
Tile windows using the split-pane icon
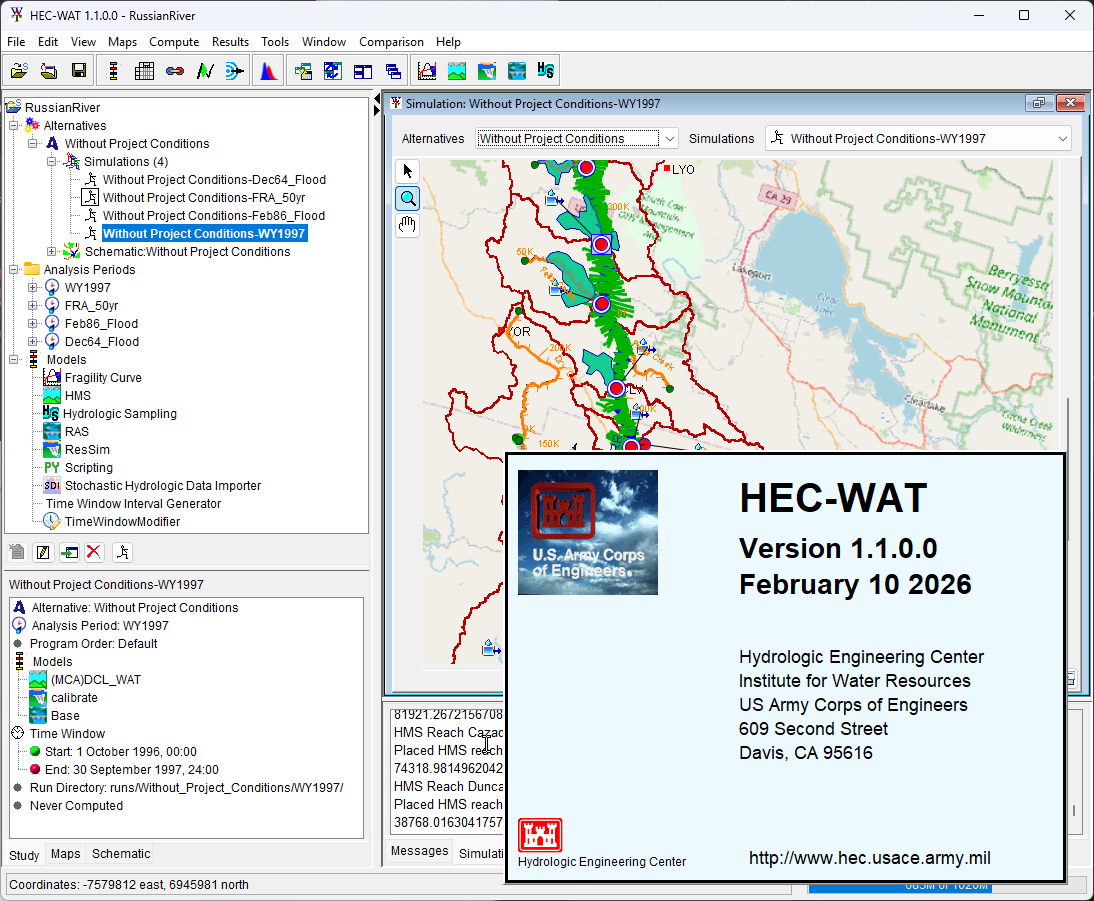tap(363, 70)
